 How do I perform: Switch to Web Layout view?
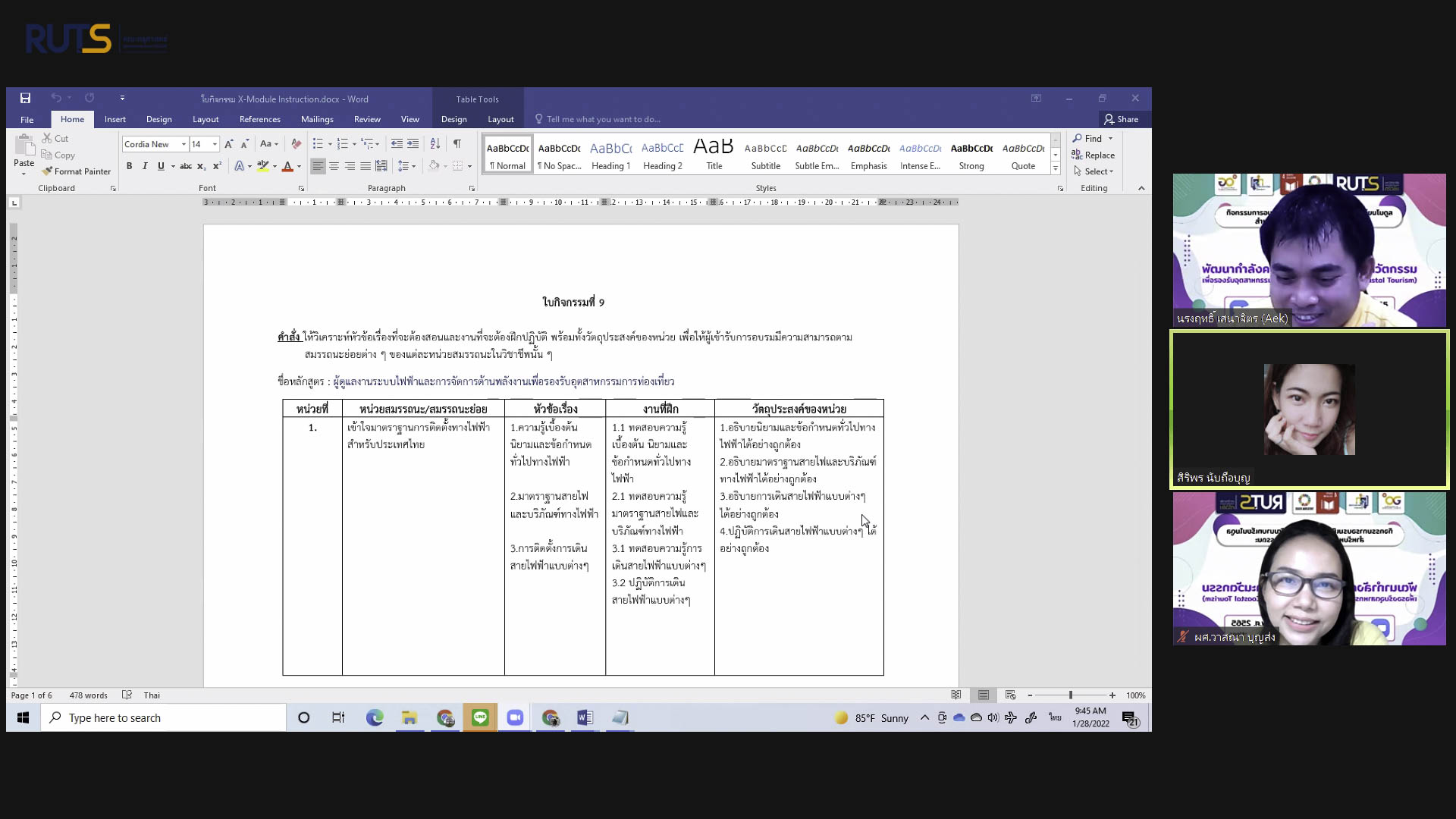point(1010,695)
